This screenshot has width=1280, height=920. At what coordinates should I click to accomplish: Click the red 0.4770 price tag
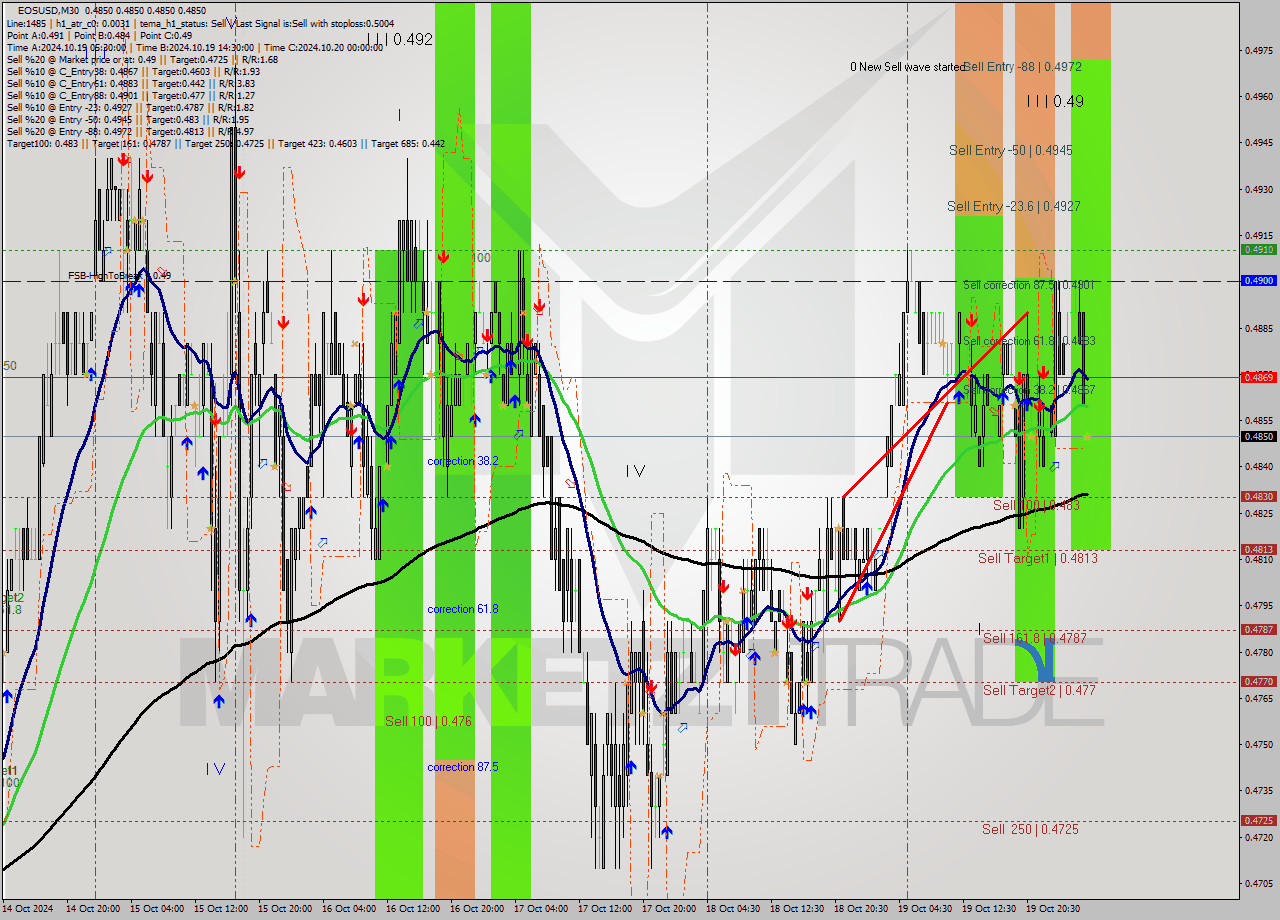1258,681
